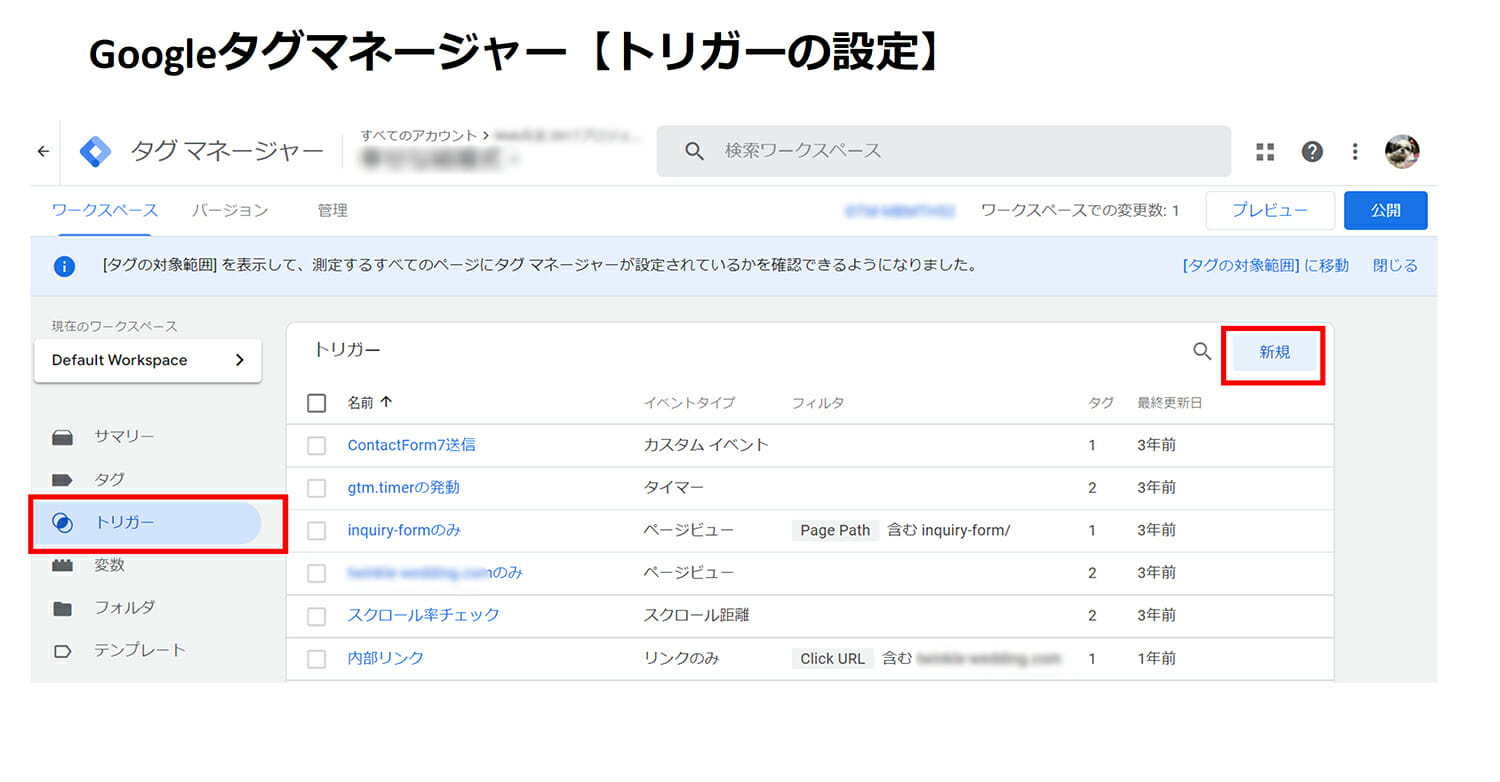This screenshot has height=782, width=1500.
Task: Open the help question mark icon
Action: (1312, 152)
